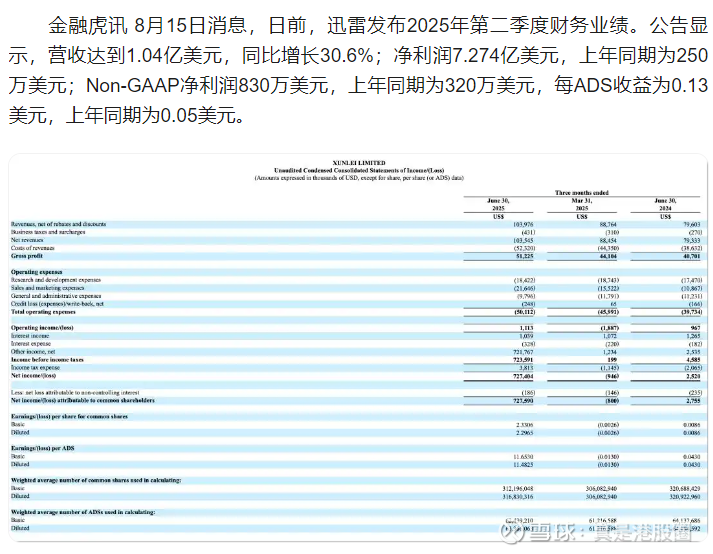Image resolution: width=713 pixels, height=554 pixels.
Task: Click the basic common shares value 312,196,048
Action: 518,489
